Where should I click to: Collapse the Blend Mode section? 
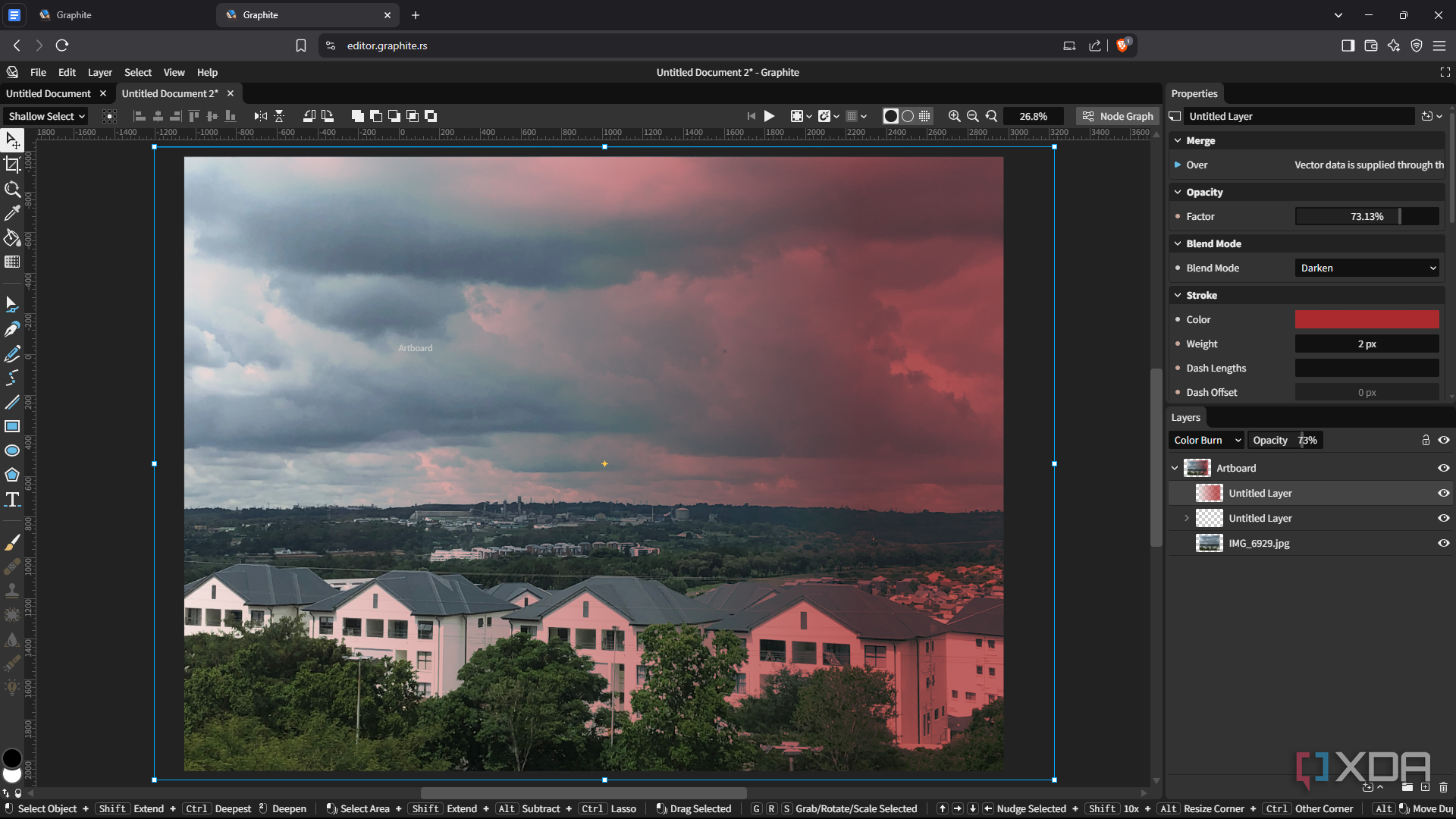pyautogui.click(x=1178, y=243)
